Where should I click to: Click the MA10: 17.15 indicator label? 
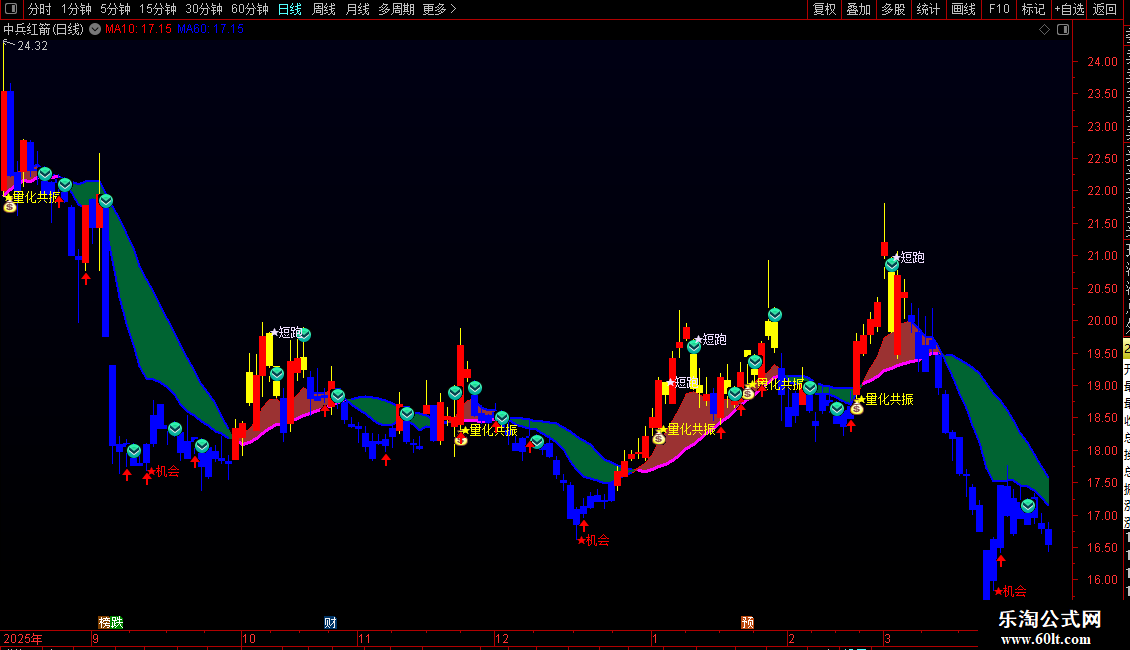point(138,30)
